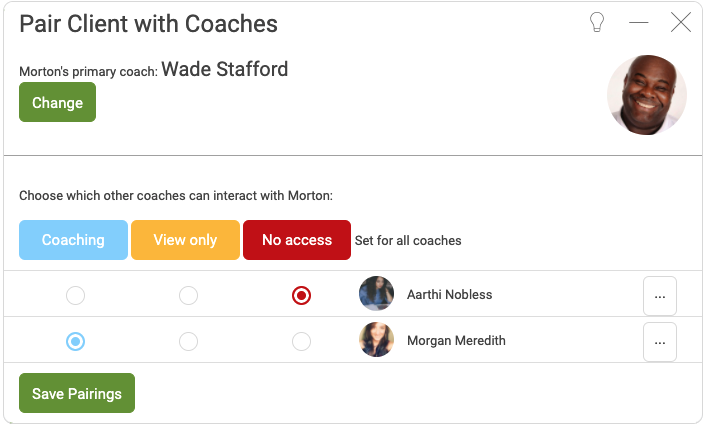
Task: Open Aarthi Nobless's more options menu
Action: [660, 296]
